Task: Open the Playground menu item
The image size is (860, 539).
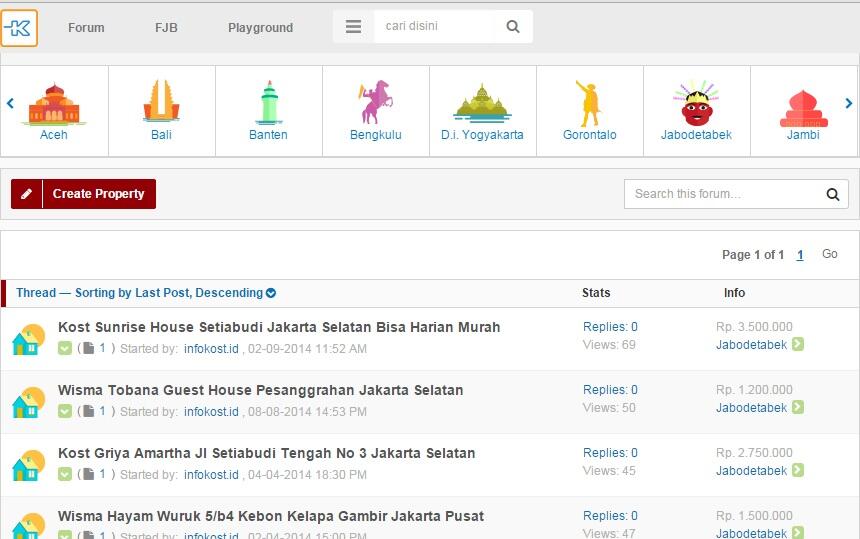Action: 261,27
